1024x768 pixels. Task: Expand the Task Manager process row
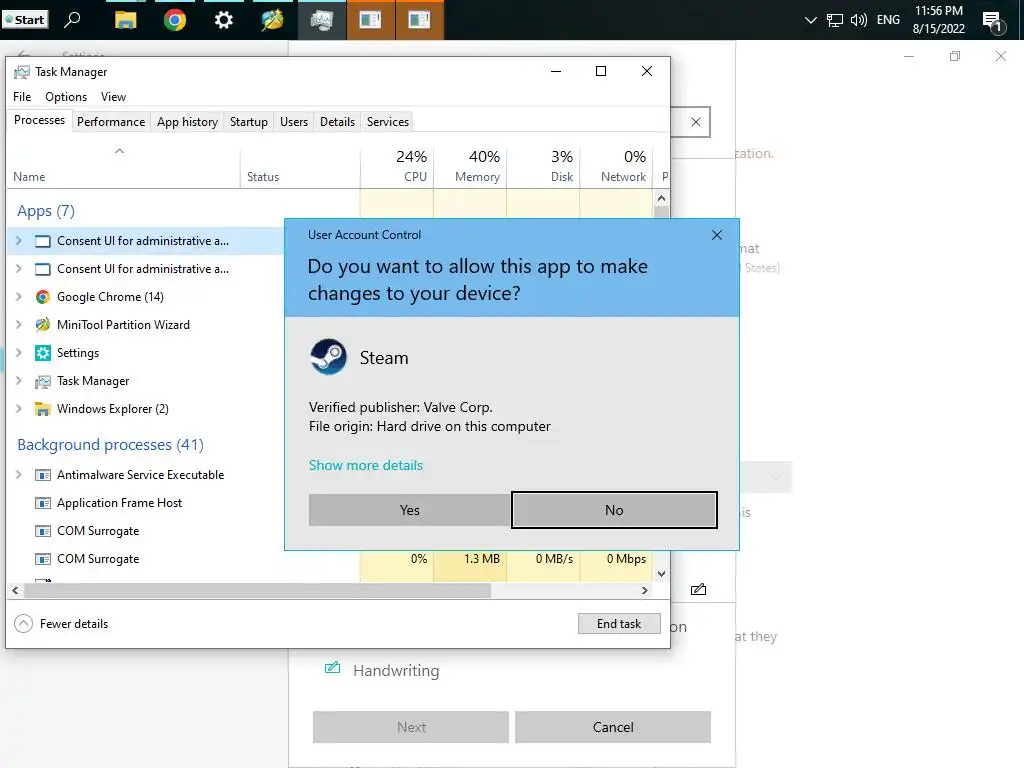[18, 381]
